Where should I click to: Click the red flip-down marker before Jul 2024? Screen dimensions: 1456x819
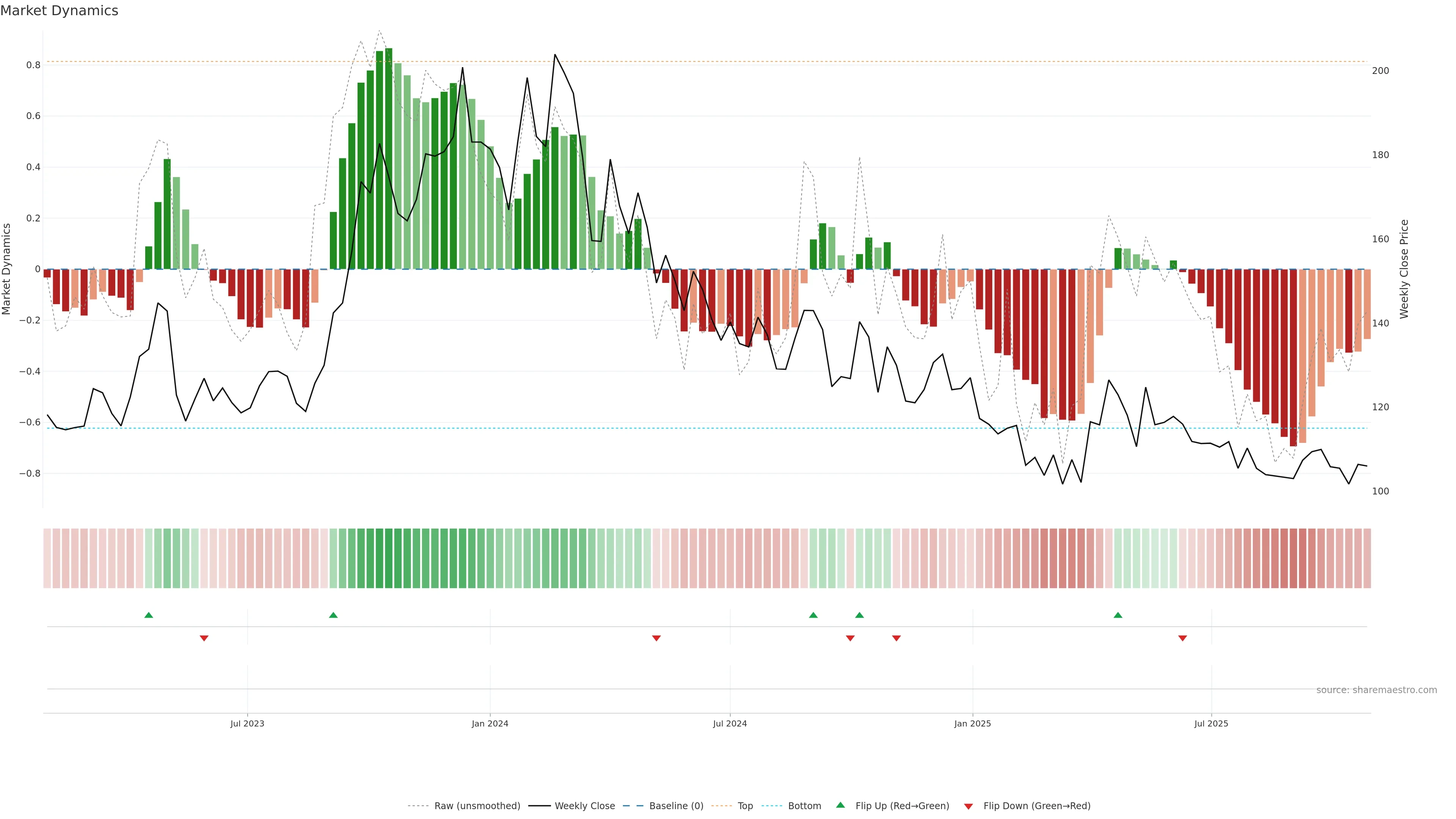pyautogui.click(x=656, y=638)
